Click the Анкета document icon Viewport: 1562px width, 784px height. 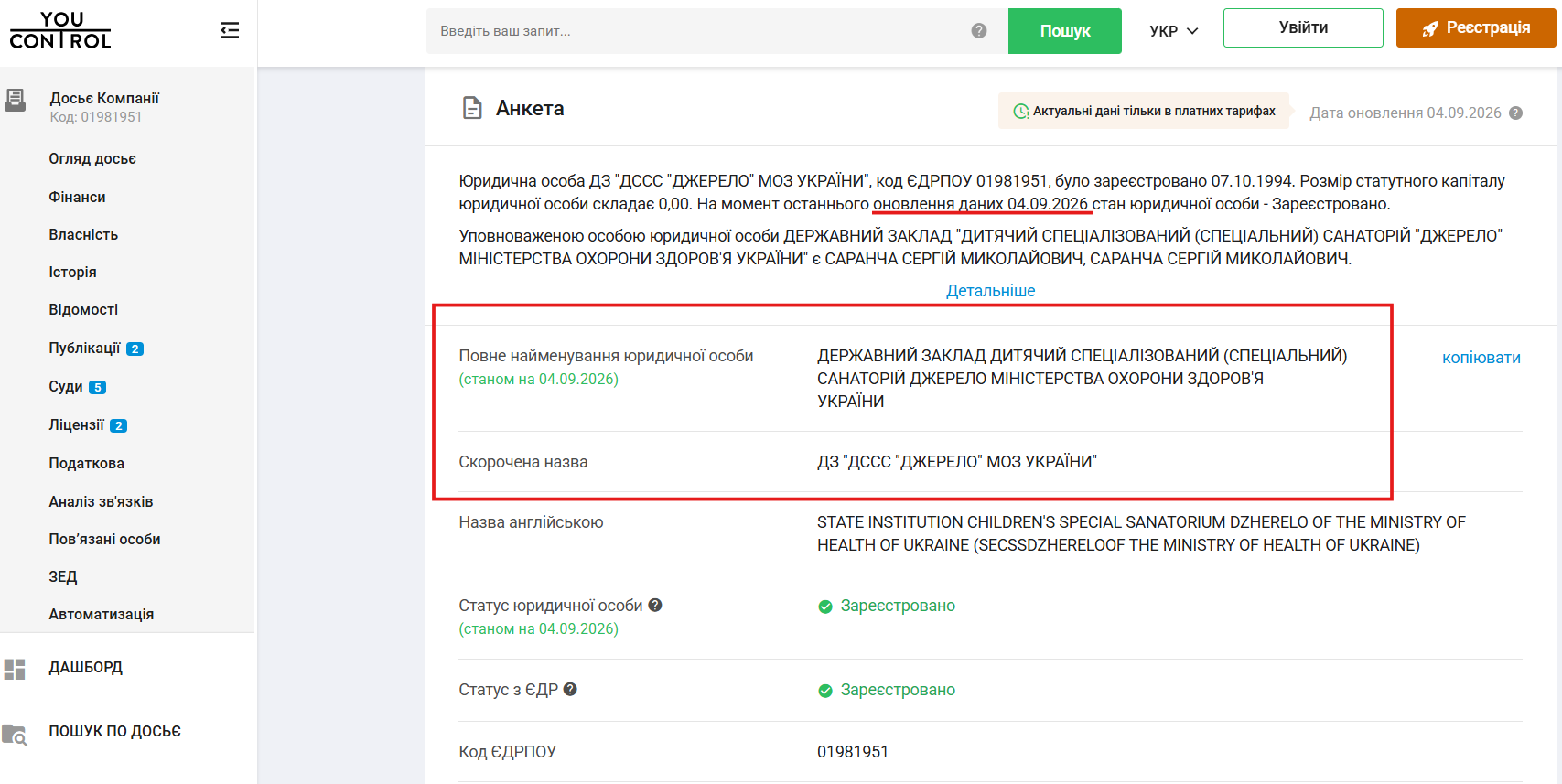tap(472, 109)
